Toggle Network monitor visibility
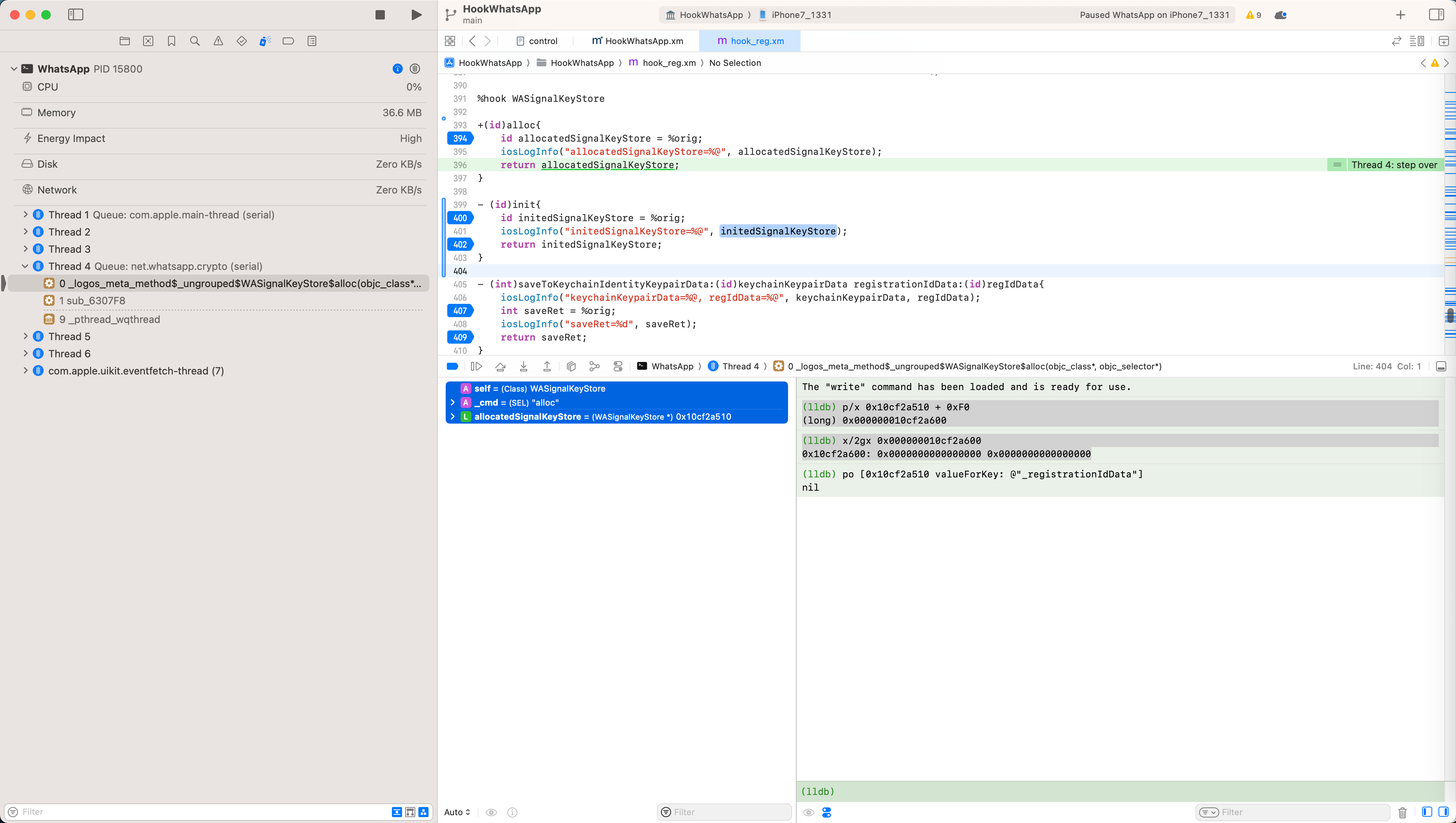The width and height of the screenshot is (1456, 823). tap(57, 190)
